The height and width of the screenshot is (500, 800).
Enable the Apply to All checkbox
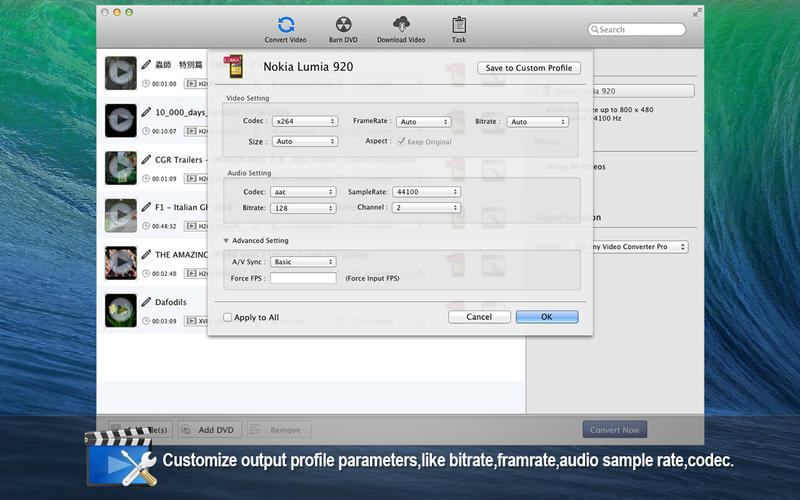click(228, 317)
